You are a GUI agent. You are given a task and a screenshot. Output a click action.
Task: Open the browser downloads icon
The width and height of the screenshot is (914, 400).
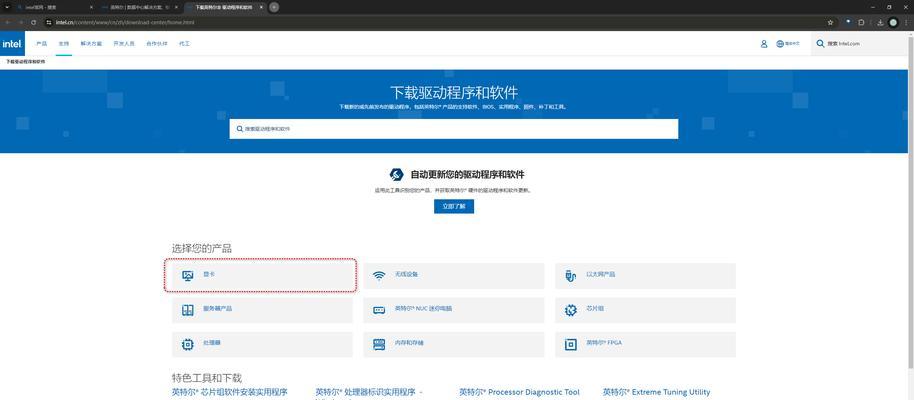880,22
